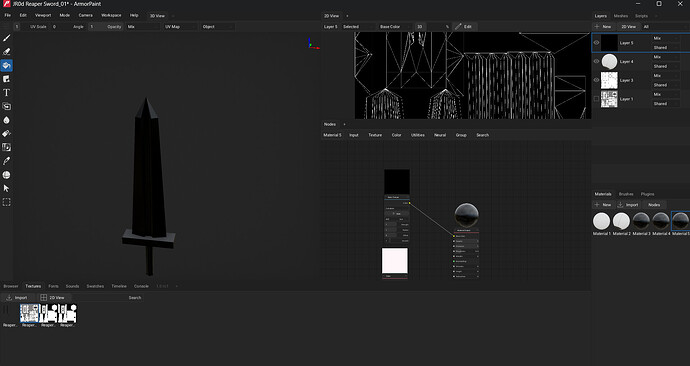Select the Material dashed-square tool

pyautogui.click(x=6, y=202)
